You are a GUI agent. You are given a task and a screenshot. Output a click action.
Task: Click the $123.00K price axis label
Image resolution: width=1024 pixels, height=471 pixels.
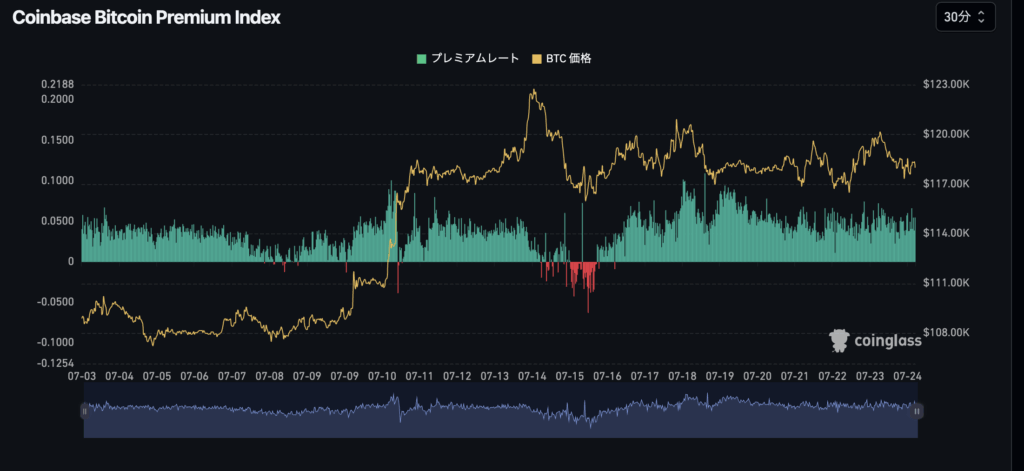945,84
